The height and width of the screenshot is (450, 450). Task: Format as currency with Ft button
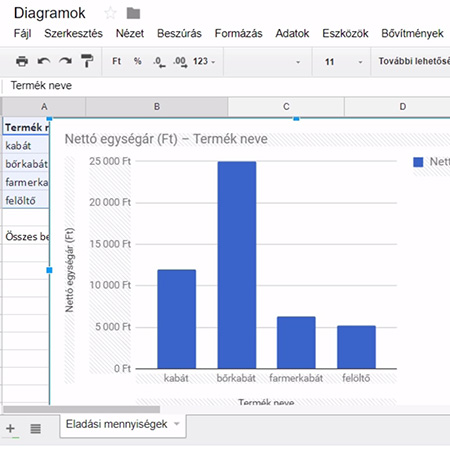(x=116, y=61)
